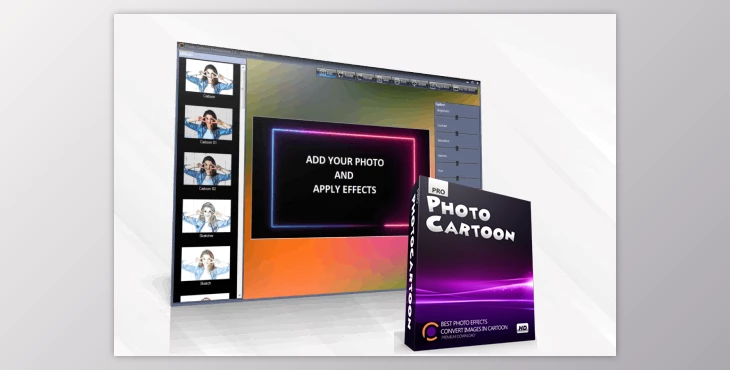Click the 'APPLY EFFECTS' text
This screenshot has height=370, width=730.
(345, 189)
